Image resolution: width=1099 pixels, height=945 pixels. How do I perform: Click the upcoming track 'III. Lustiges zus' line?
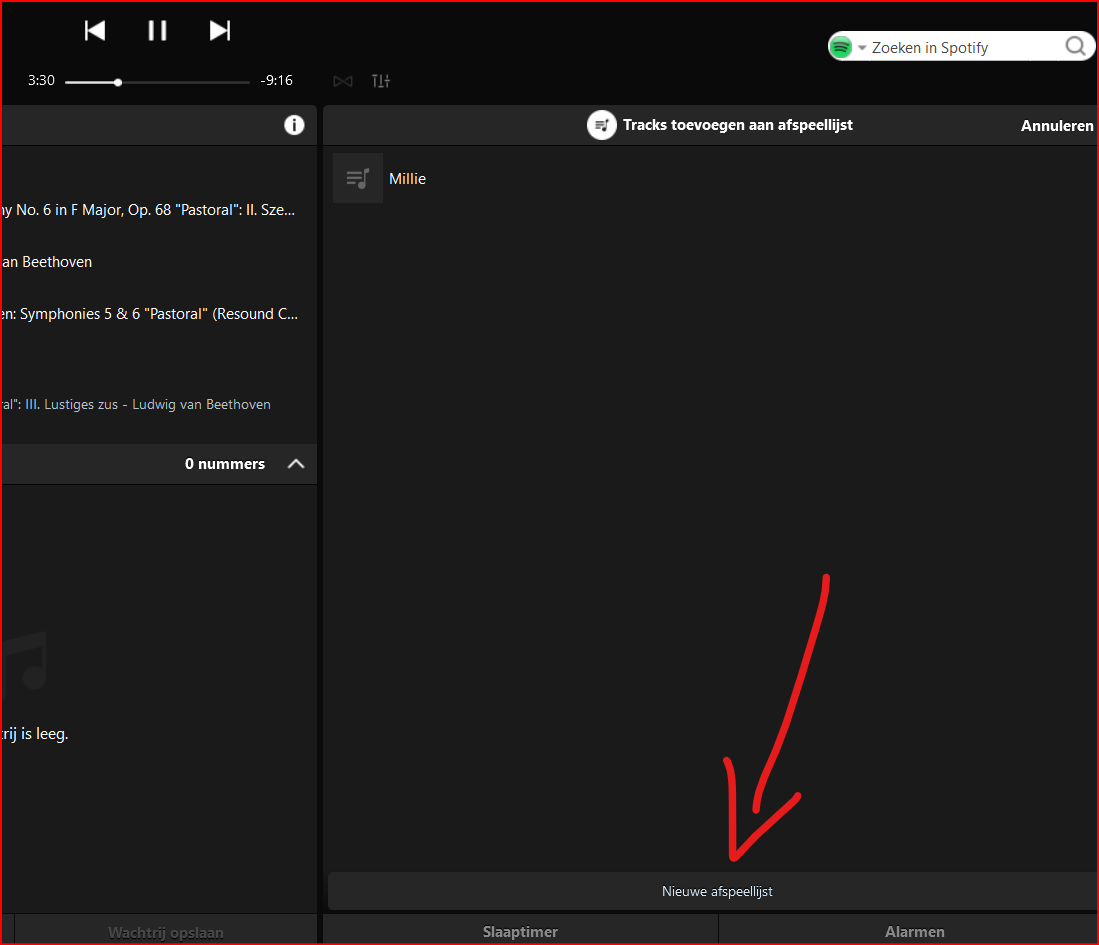[x=135, y=405]
